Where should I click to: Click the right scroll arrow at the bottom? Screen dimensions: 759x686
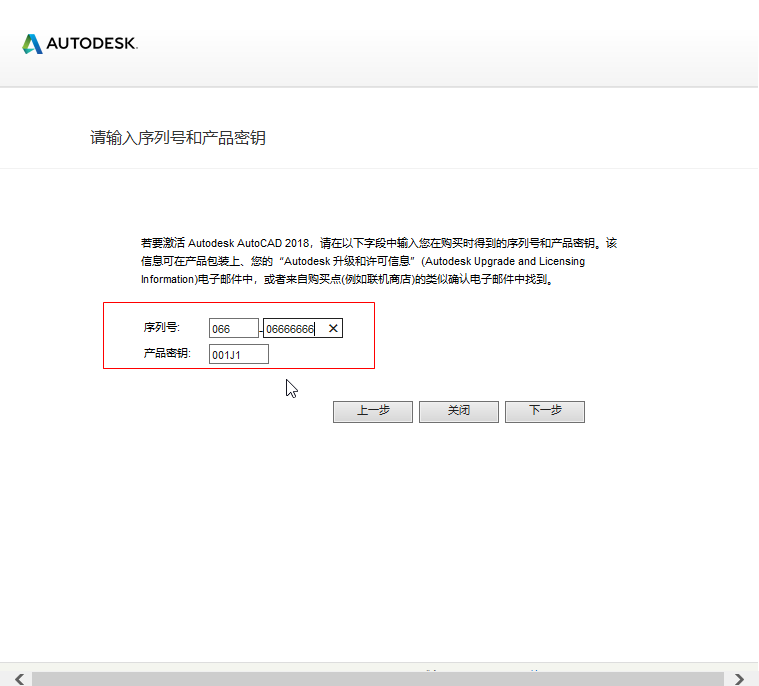(740, 679)
